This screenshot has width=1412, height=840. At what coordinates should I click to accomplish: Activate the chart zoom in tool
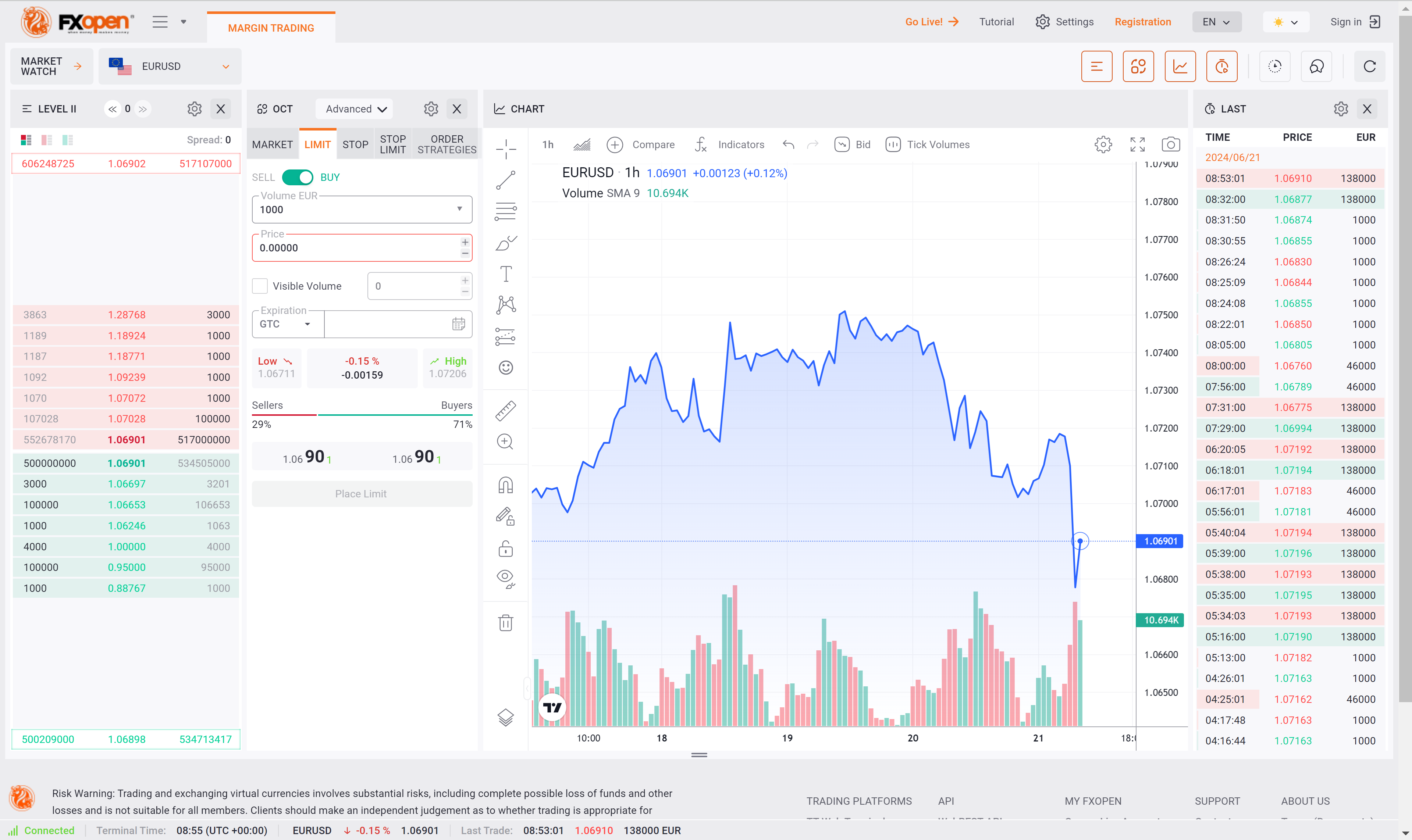506,442
